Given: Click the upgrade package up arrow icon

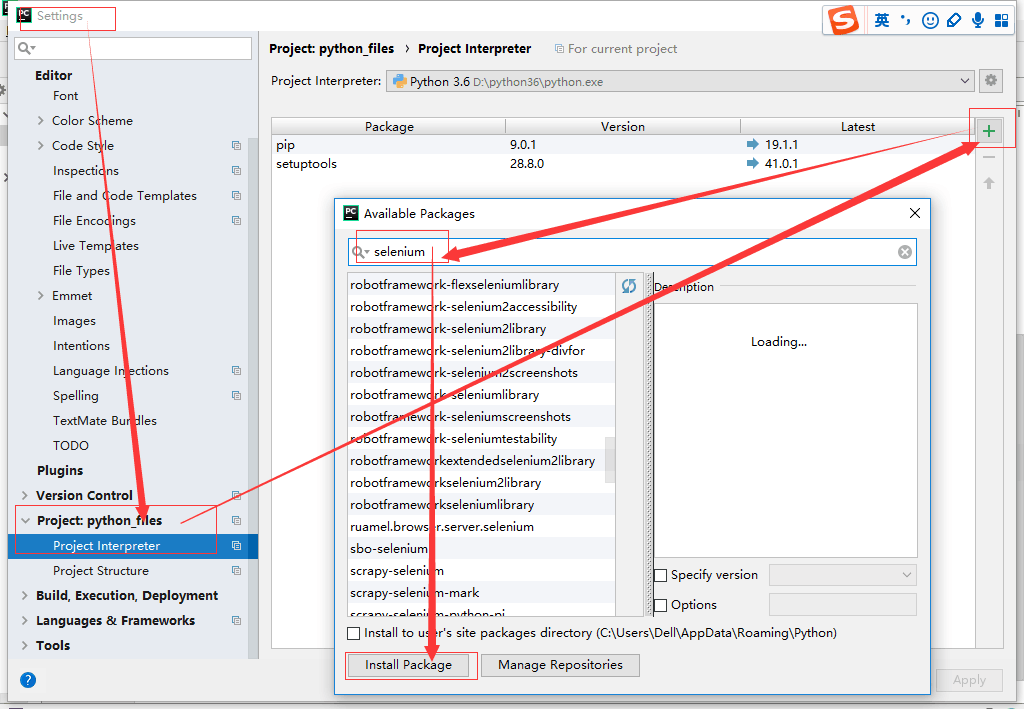Looking at the screenshot, I should coord(989,183).
